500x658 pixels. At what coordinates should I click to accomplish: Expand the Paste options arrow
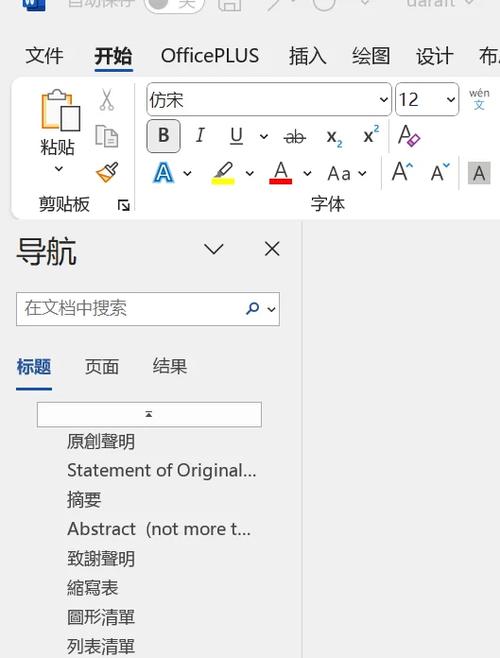(x=59, y=169)
